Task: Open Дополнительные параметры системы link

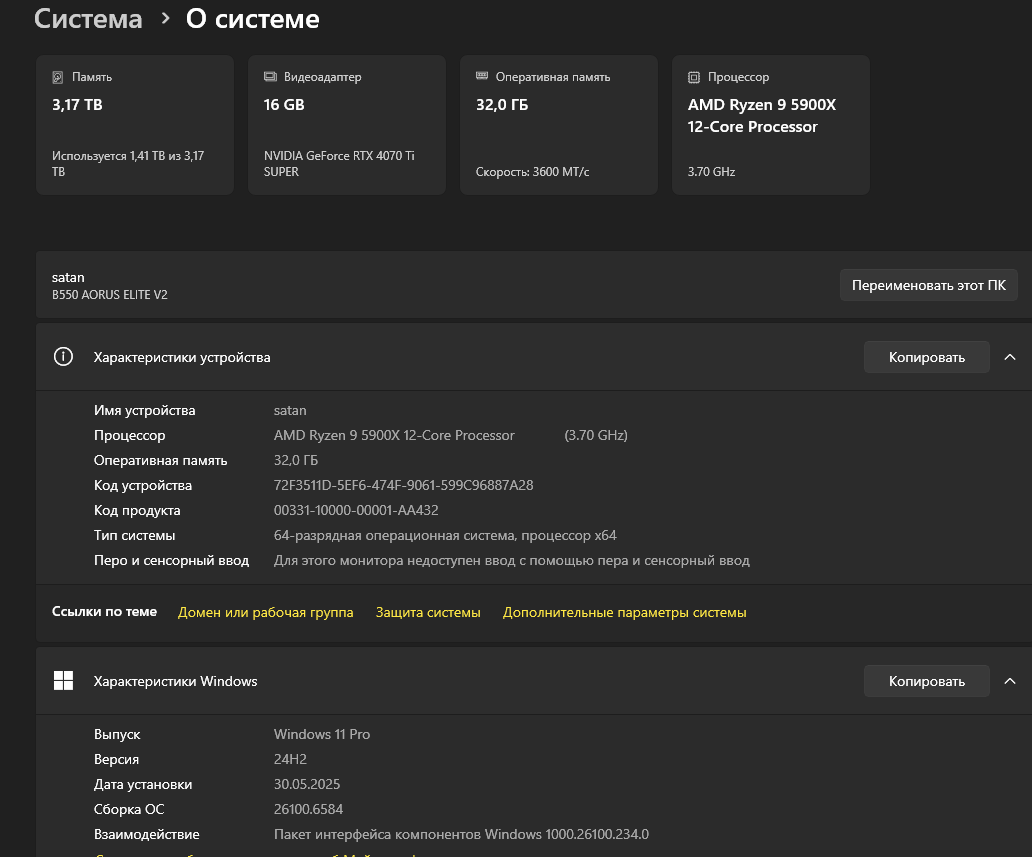Action: click(x=624, y=612)
